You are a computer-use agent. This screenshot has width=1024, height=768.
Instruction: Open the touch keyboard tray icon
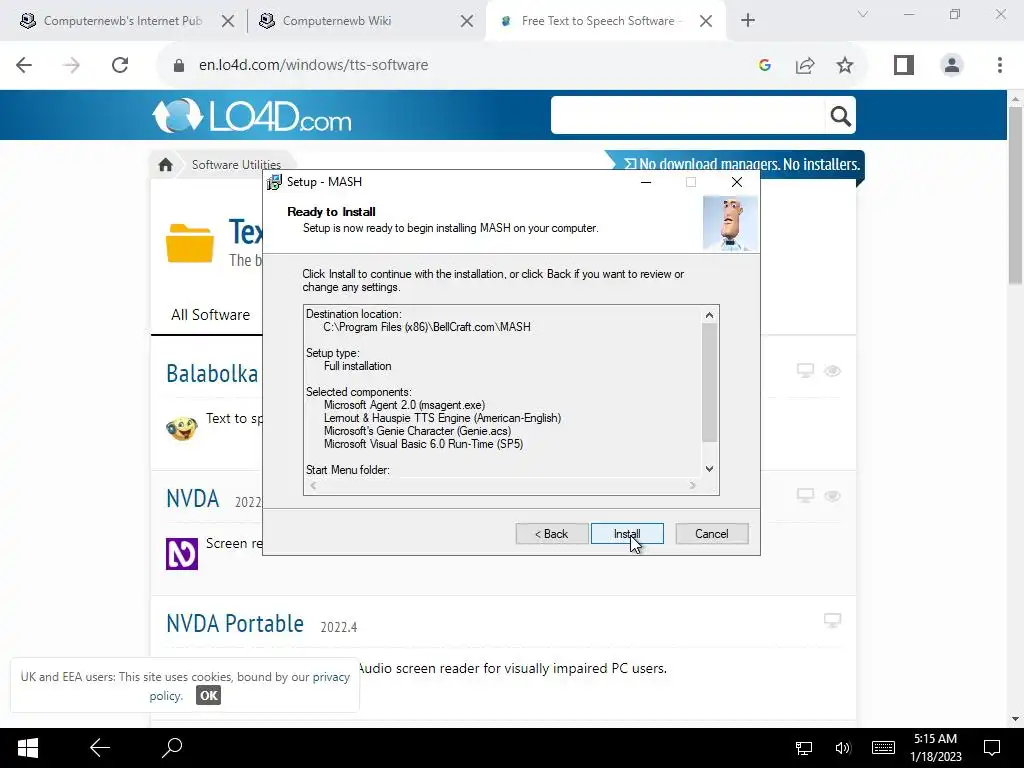pos(884,748)
